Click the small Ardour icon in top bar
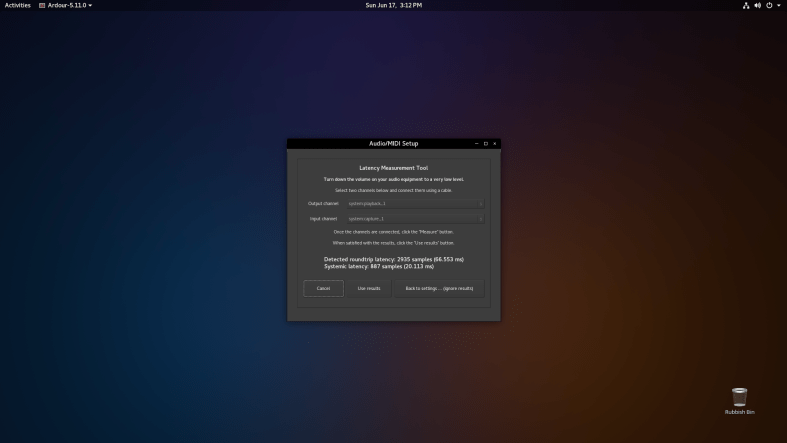Screen dimensions: 787x443 tap(42, 6)
